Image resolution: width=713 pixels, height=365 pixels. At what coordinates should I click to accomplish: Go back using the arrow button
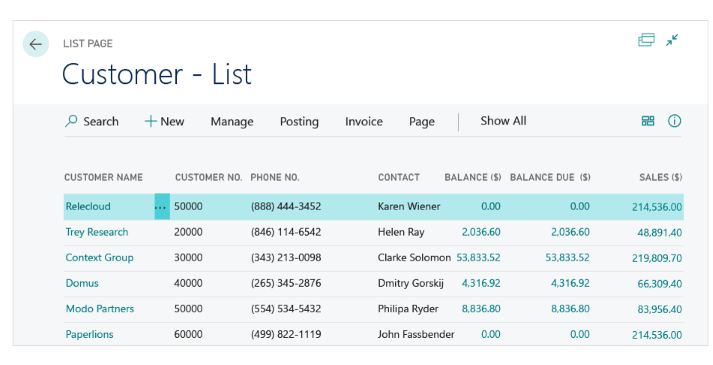click(x=35, y=44)
